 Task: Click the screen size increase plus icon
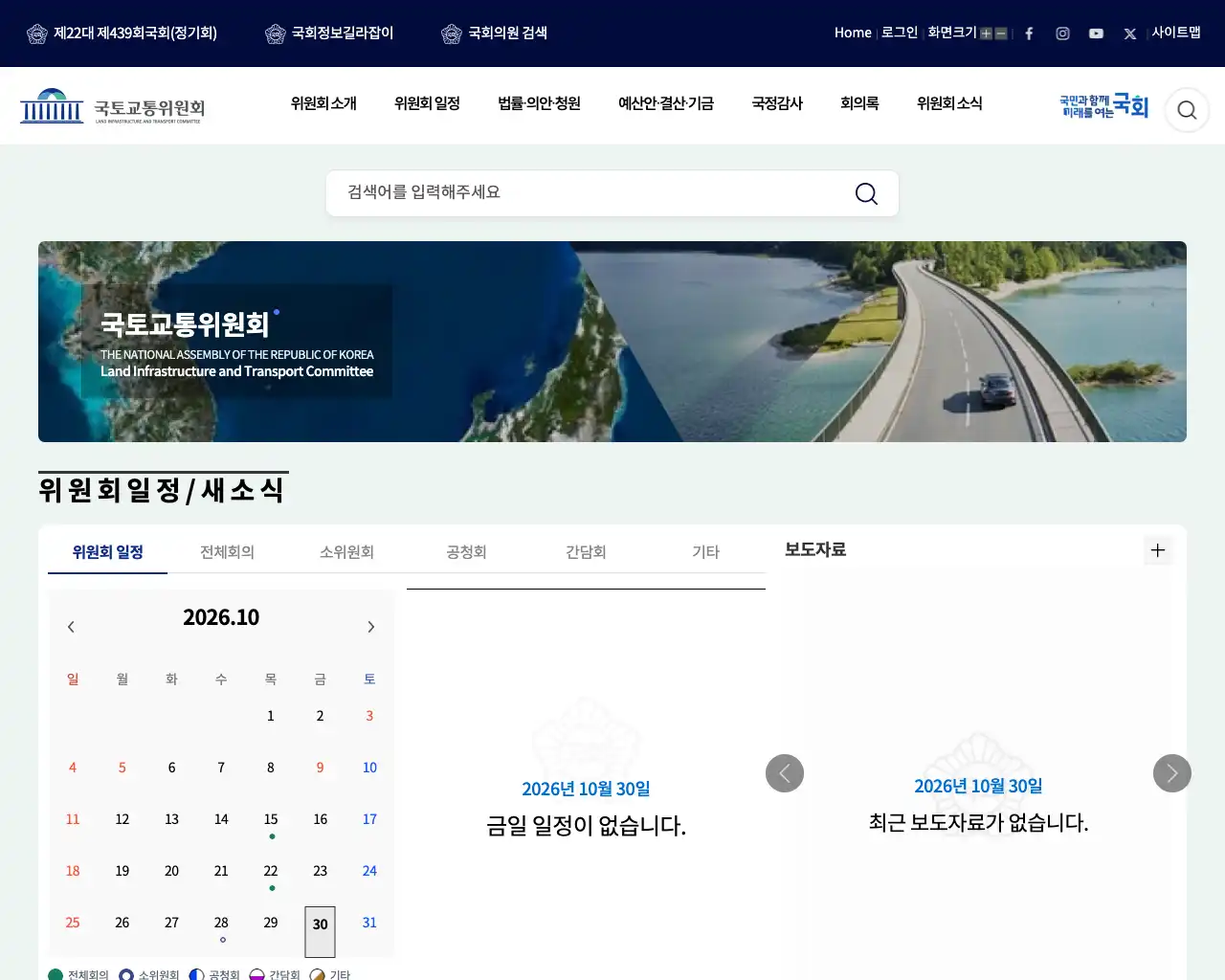(986, 33)
